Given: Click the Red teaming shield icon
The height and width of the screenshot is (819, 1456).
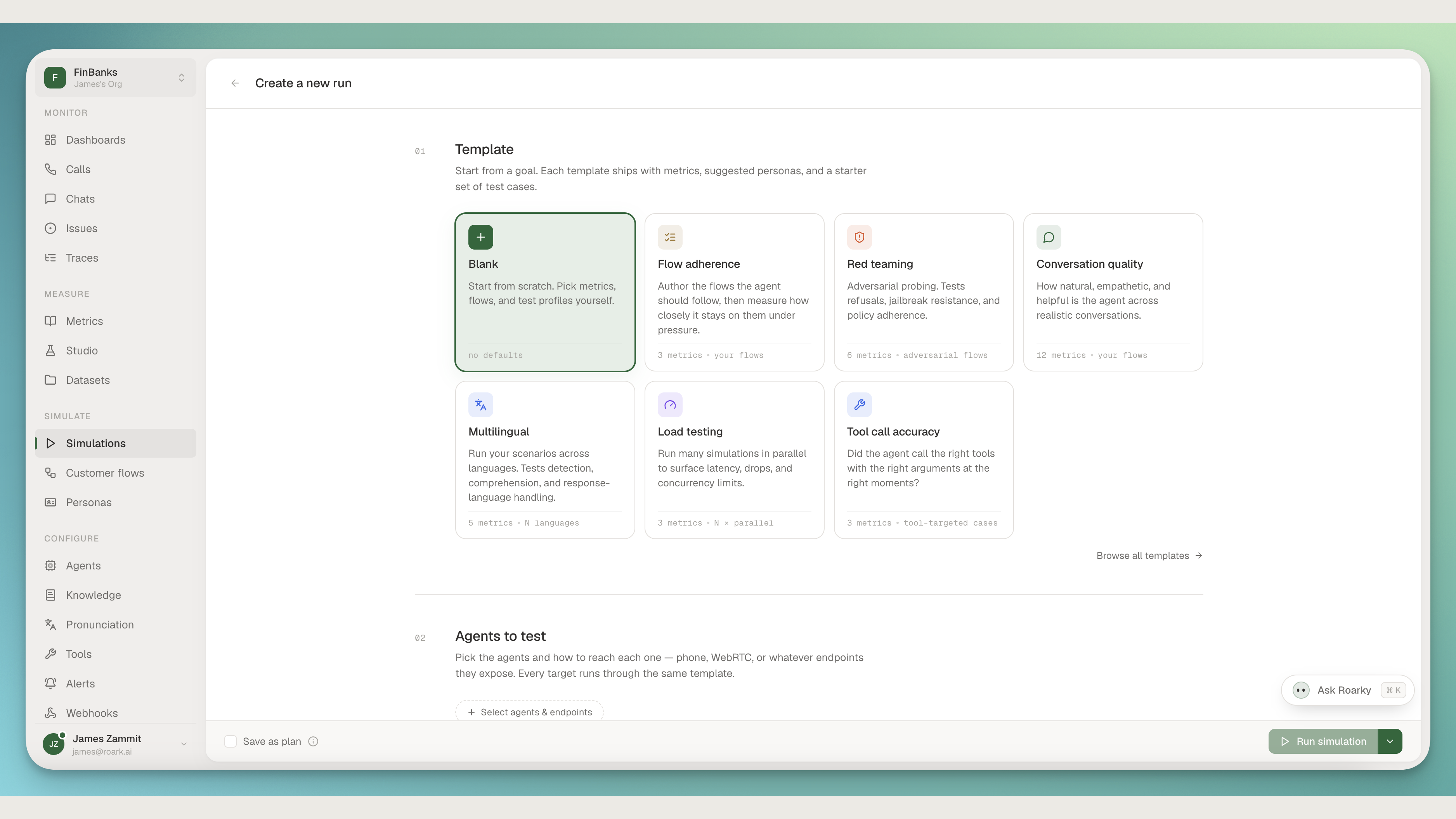Looking at the screenshot, I should point(859,237).
